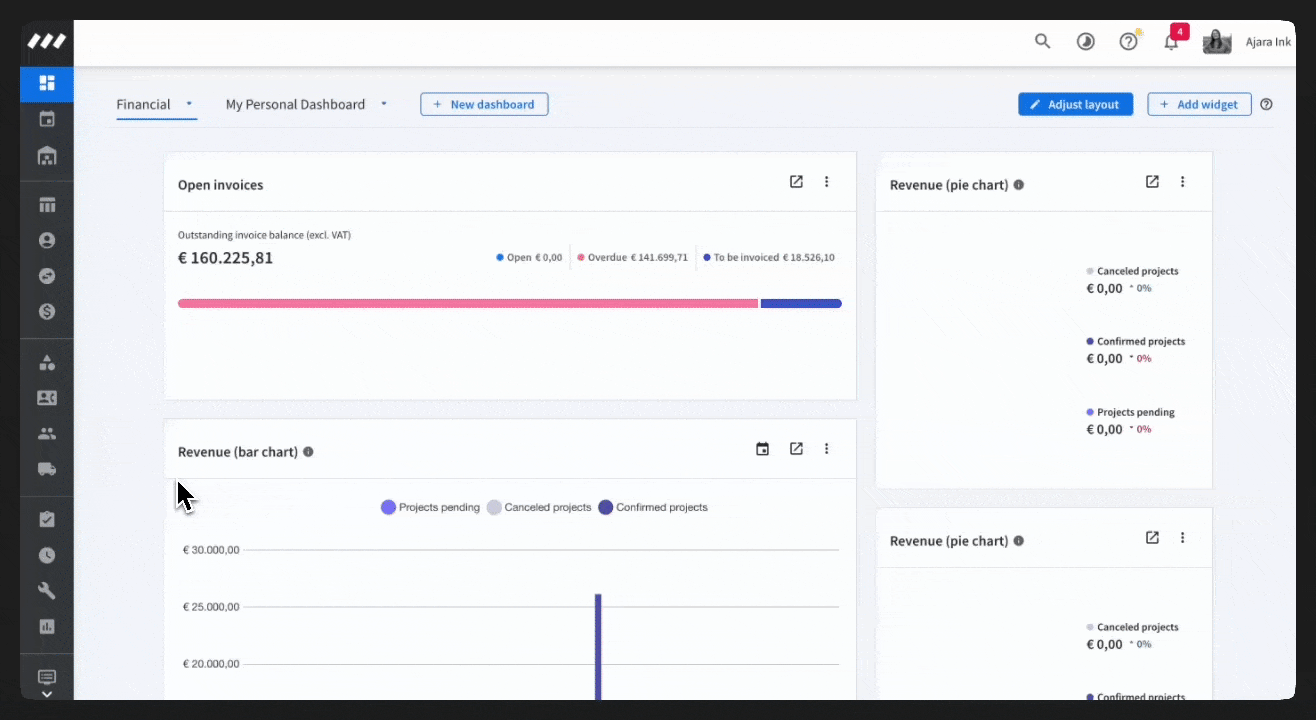Image resolution: width=1316 pixels, height=720 pixels.
Task: Click the user avatar photo
Action: 1217,42
